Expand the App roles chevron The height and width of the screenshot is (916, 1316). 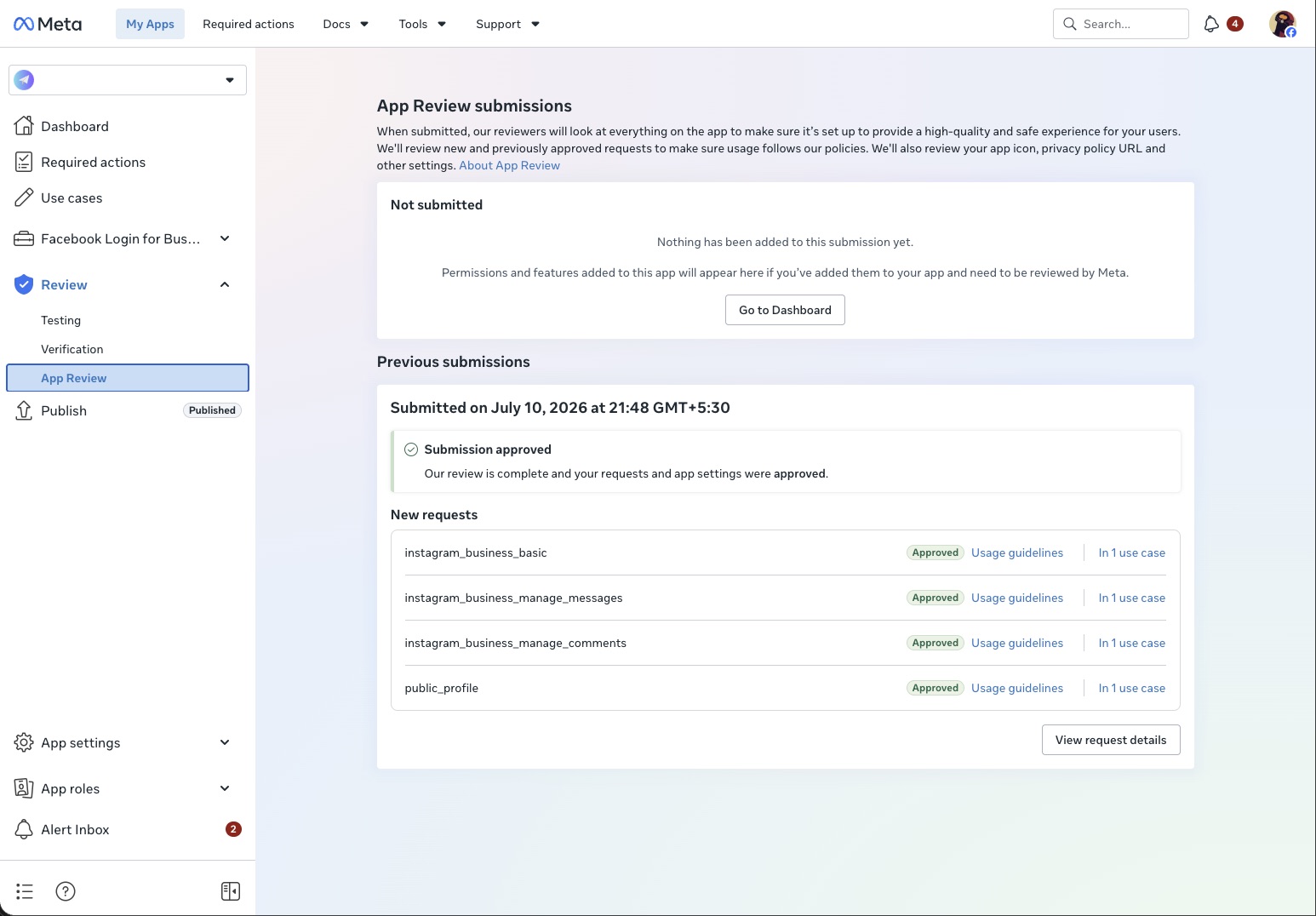(225, 788)
